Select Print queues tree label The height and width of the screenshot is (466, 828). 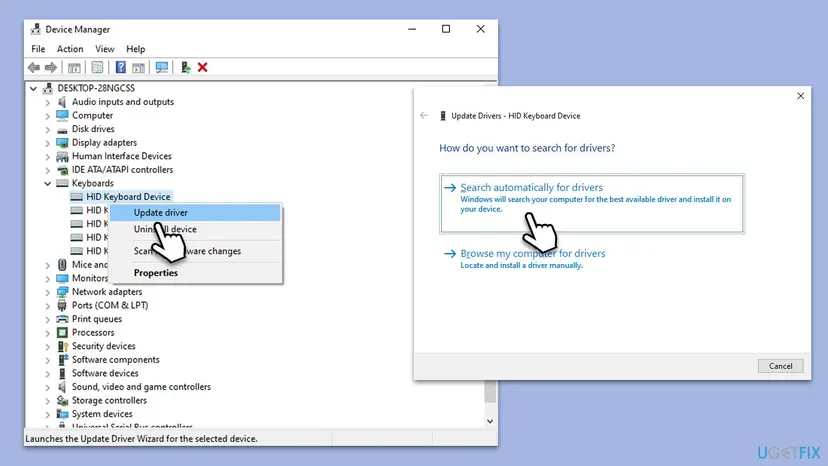[x=97, y=319]
